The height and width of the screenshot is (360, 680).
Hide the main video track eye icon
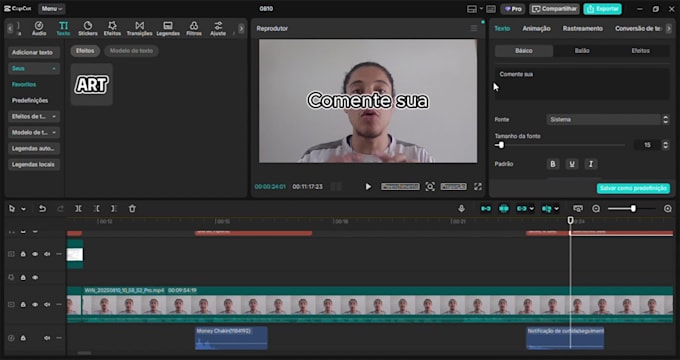(x=35, y=304)
